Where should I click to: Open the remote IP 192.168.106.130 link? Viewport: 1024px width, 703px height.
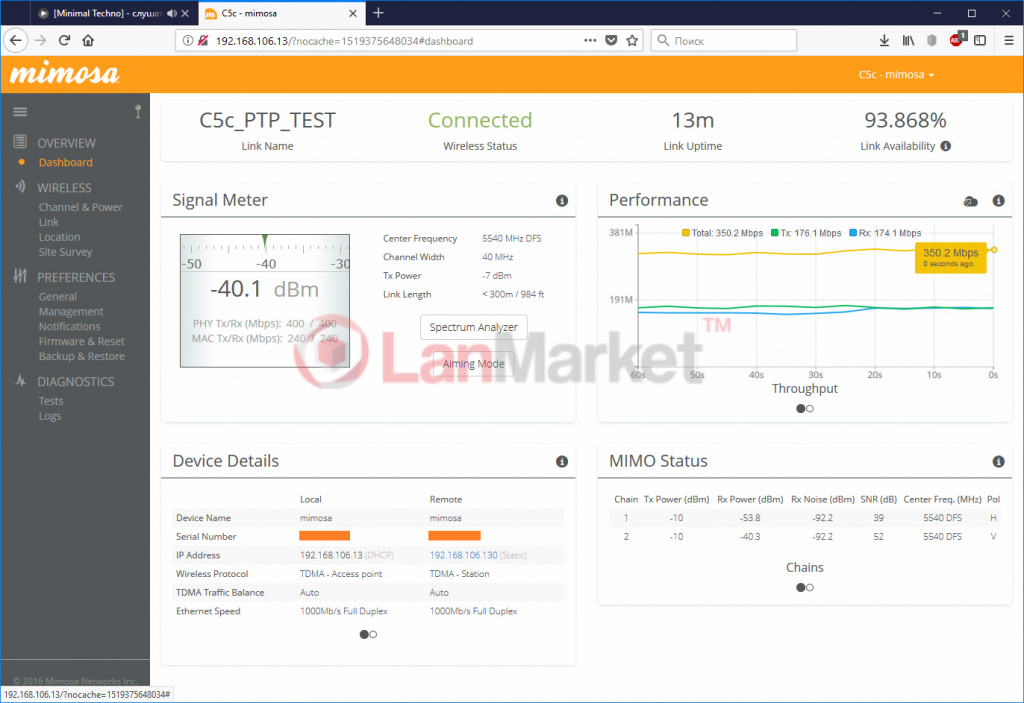(463, 554)
